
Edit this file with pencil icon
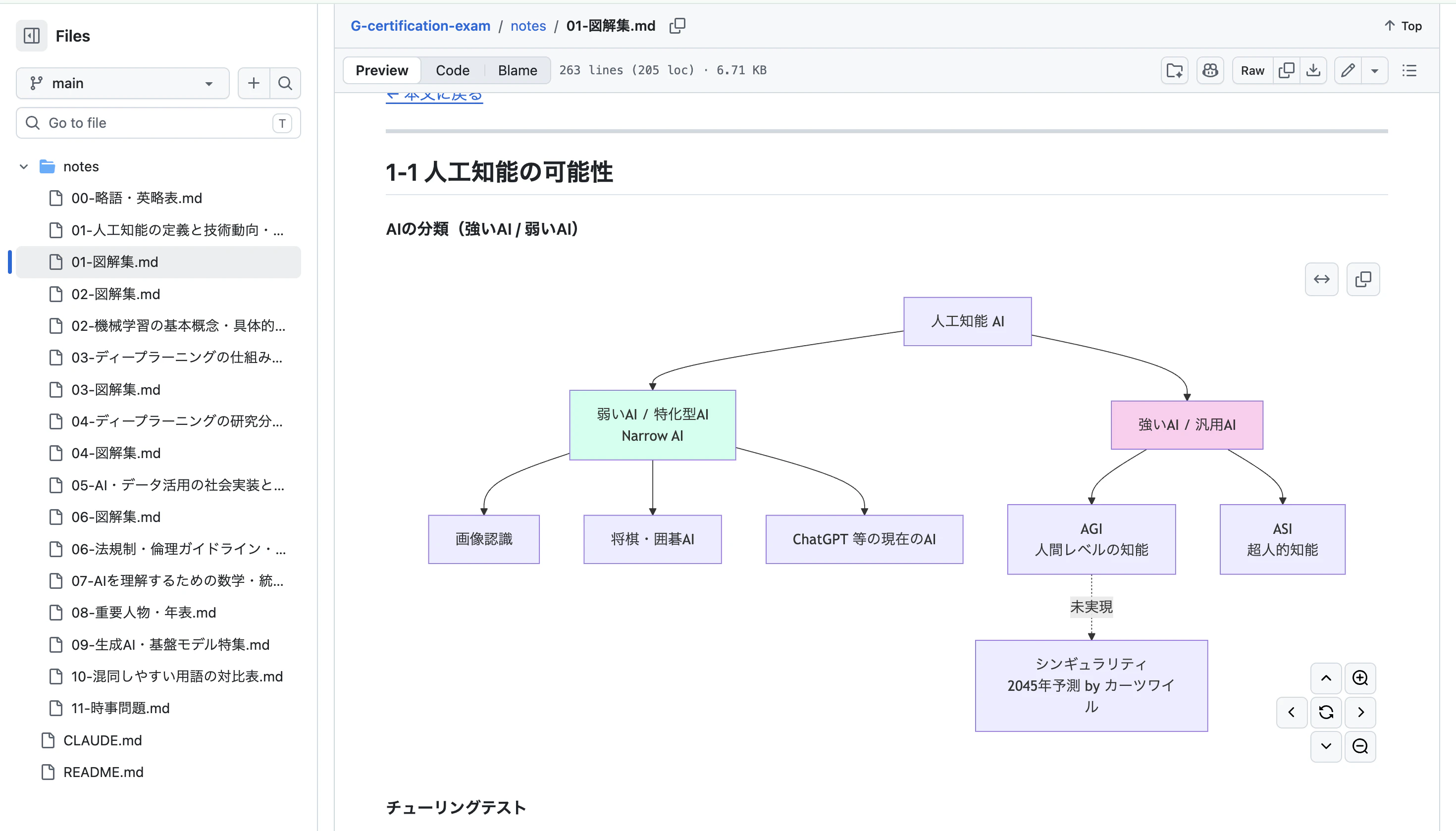[1348, 70]
